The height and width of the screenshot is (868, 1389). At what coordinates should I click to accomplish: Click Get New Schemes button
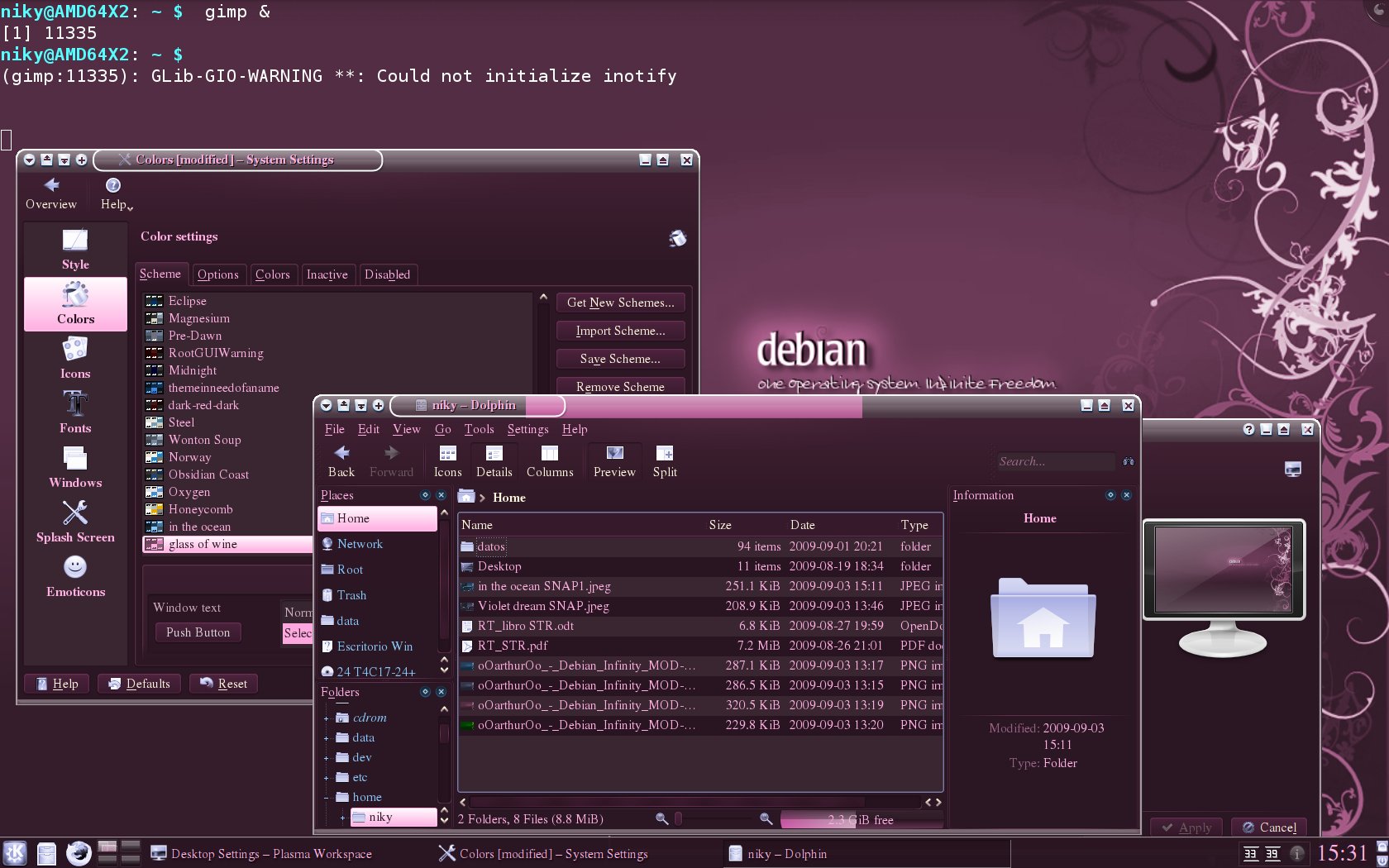621,303
